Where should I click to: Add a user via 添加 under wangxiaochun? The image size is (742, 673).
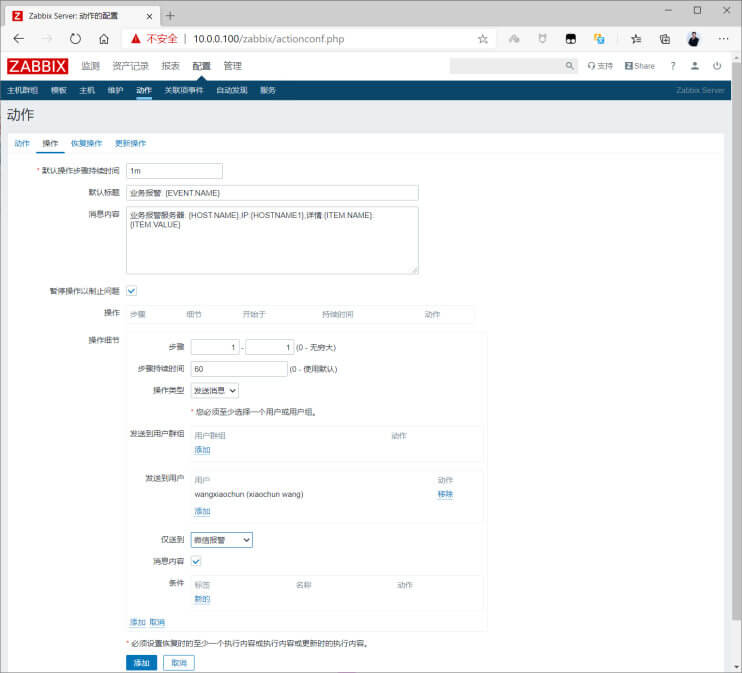tap(202, 511)
